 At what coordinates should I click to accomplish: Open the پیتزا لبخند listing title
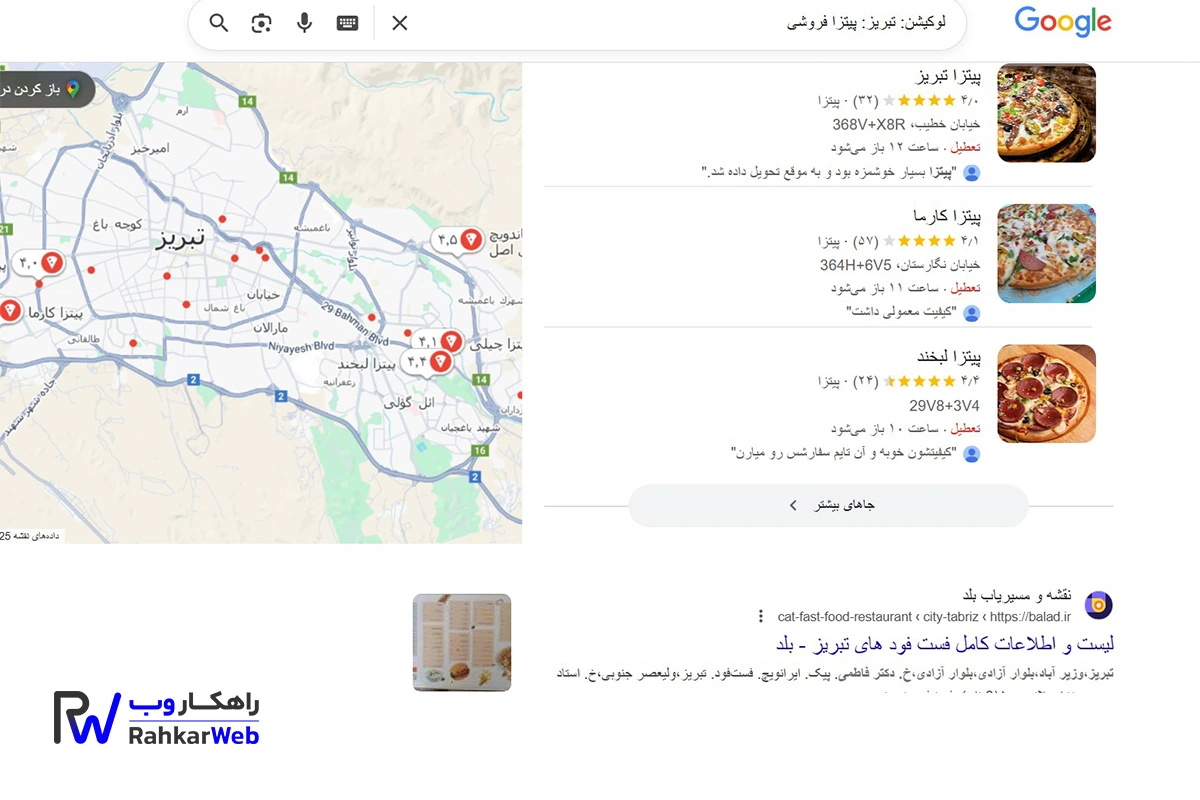click(949, 357)
